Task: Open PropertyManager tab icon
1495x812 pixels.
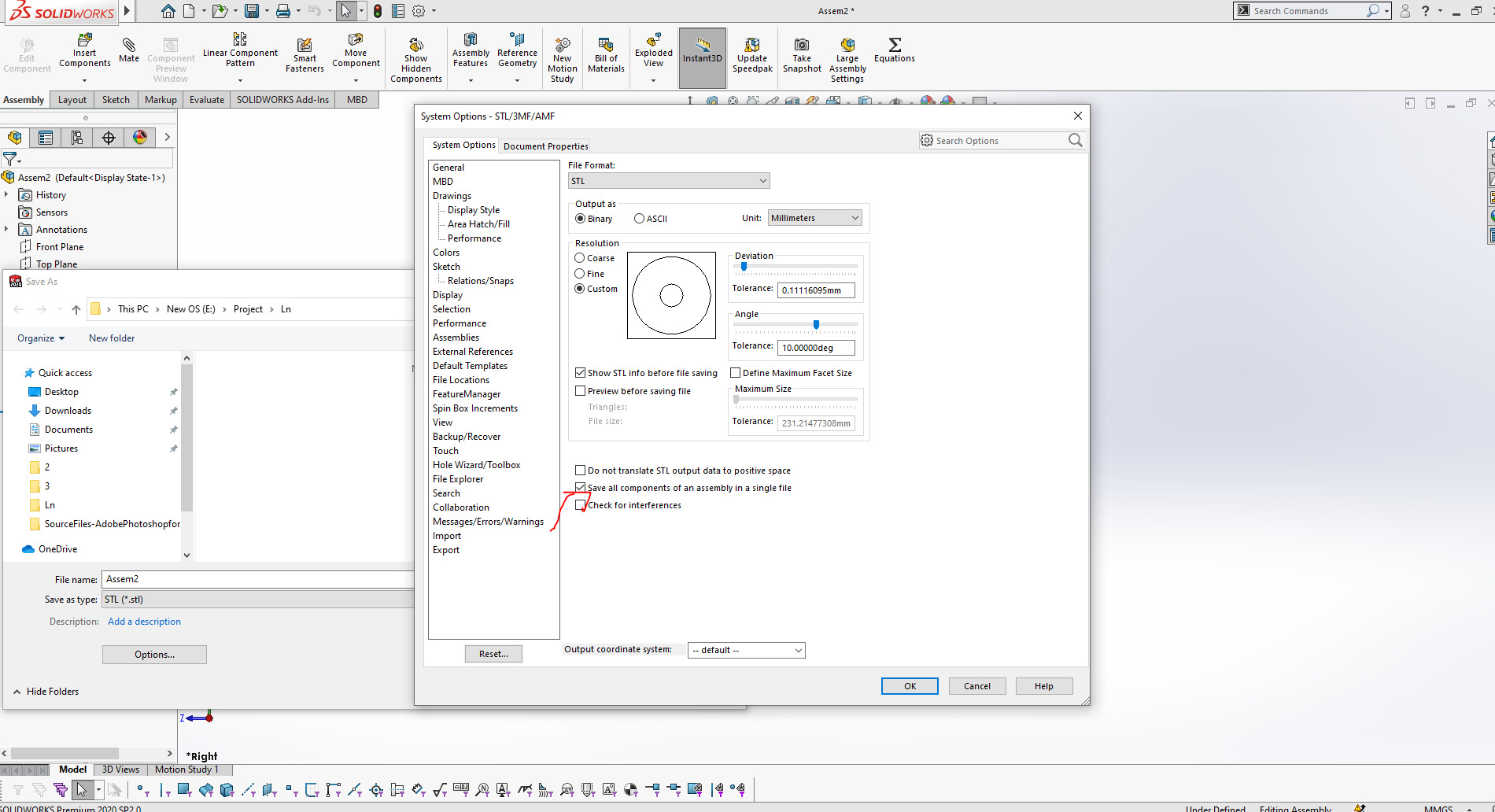Action: [x=46, y=138]
